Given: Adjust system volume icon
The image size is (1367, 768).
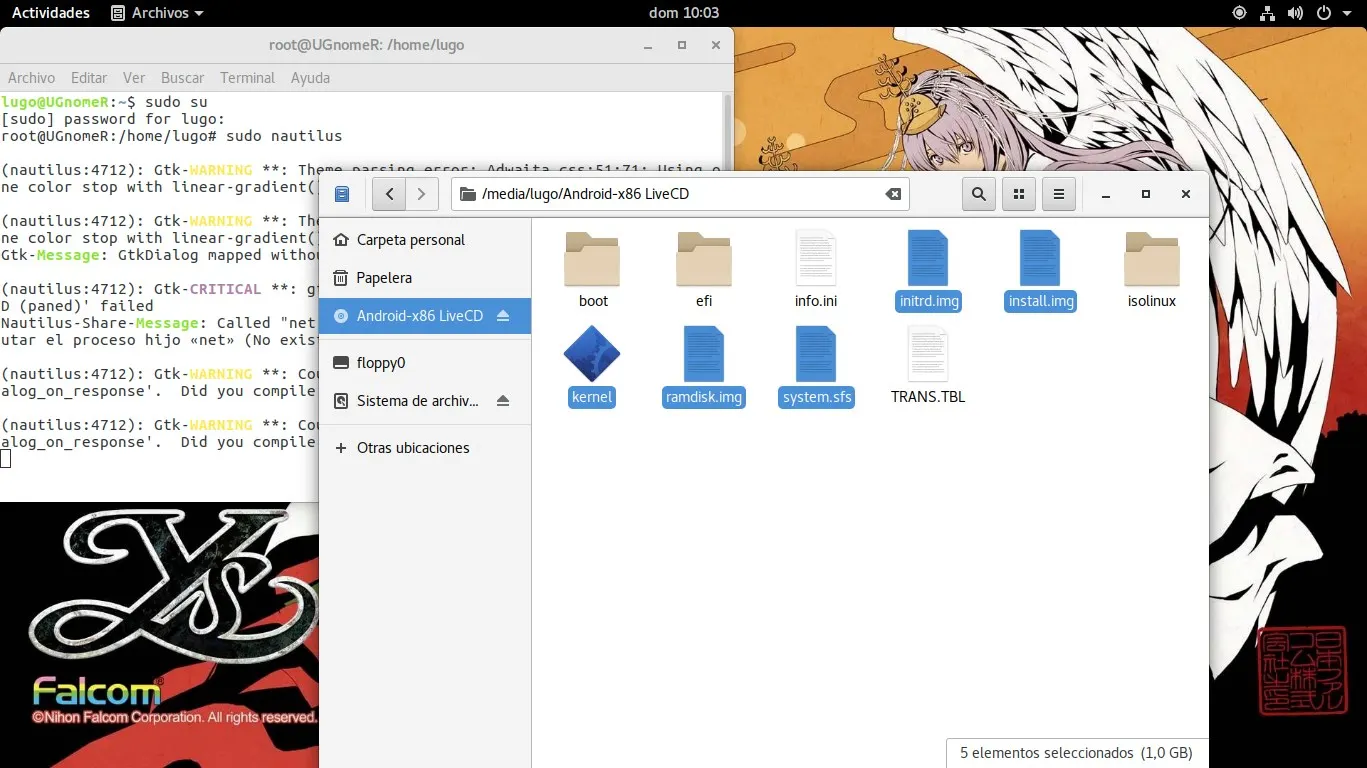Looking at the screenshot, I should (1295, 13).
